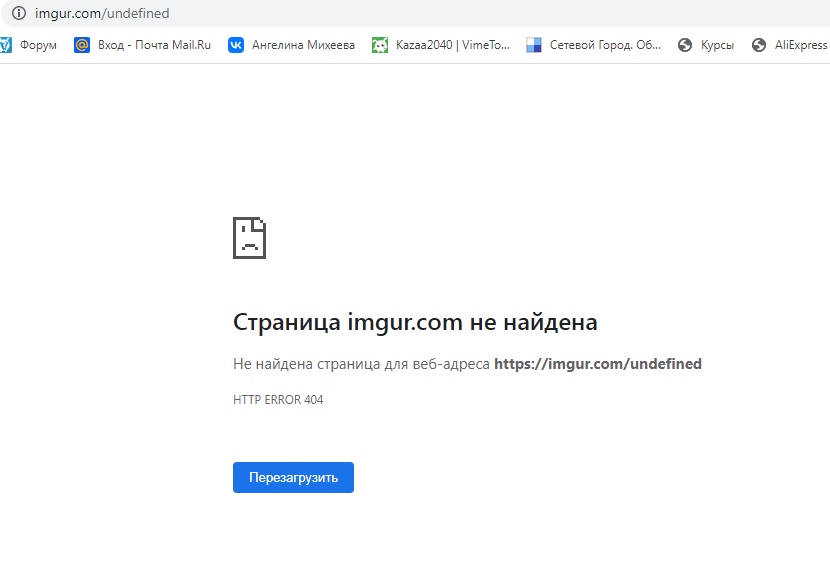Click the Форум bookmark favicon
The image size is (830, 578).
tap(5, 45)
